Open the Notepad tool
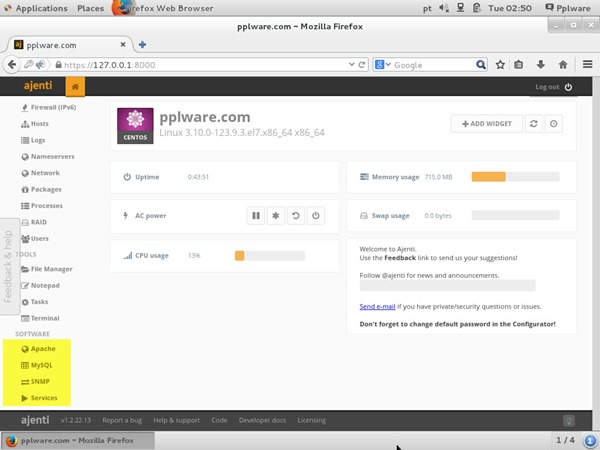This screenshot has width=600, height=450. tap(40, 285)
